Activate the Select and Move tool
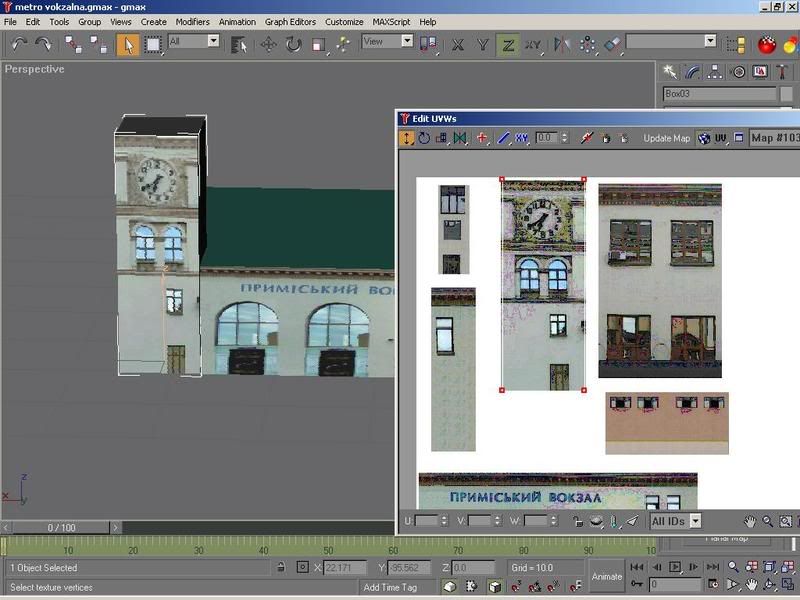This screenshot has height=600, width=800. pyautogui.click(x=269, y=44)
